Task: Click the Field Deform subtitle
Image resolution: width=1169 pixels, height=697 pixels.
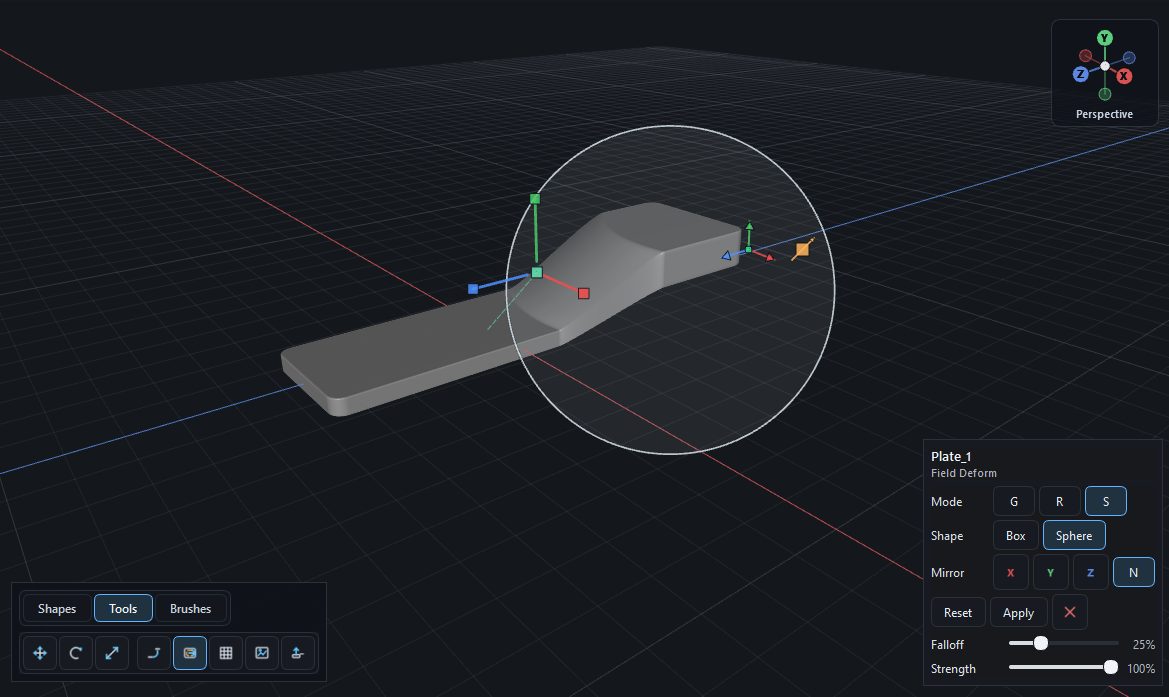Action: (963, 473)
